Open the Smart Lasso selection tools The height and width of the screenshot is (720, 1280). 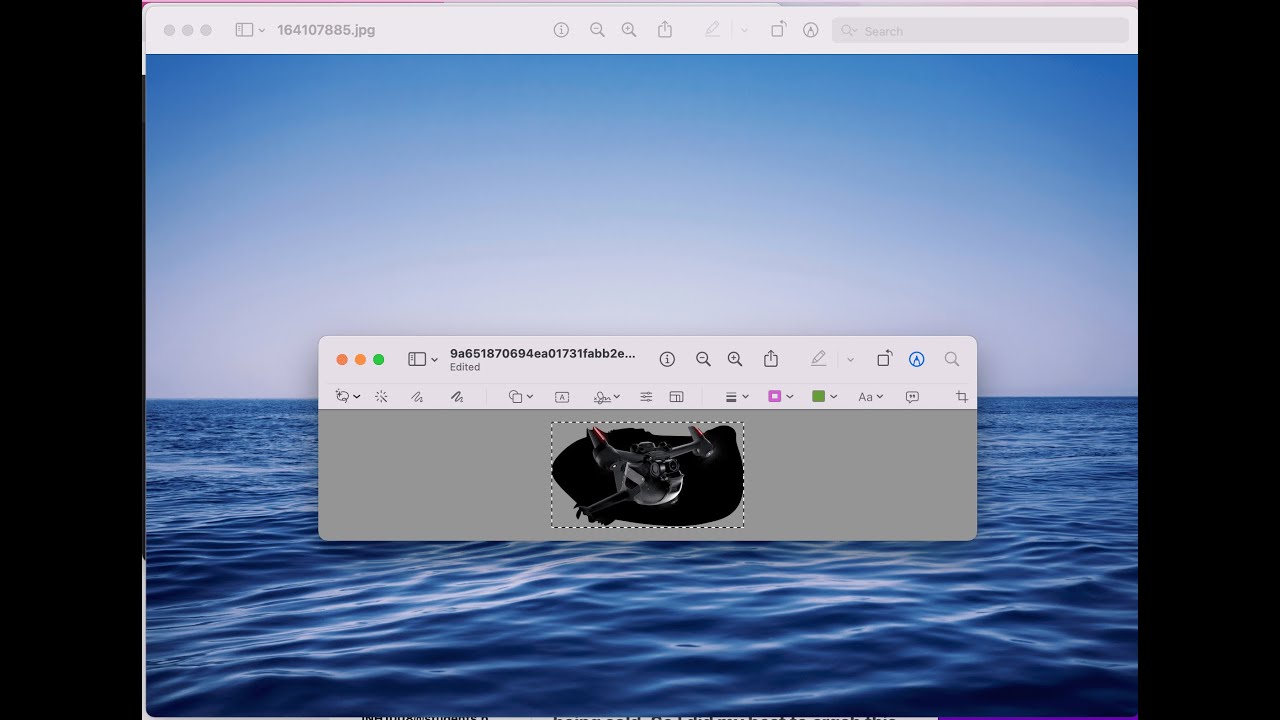[347, 397]
